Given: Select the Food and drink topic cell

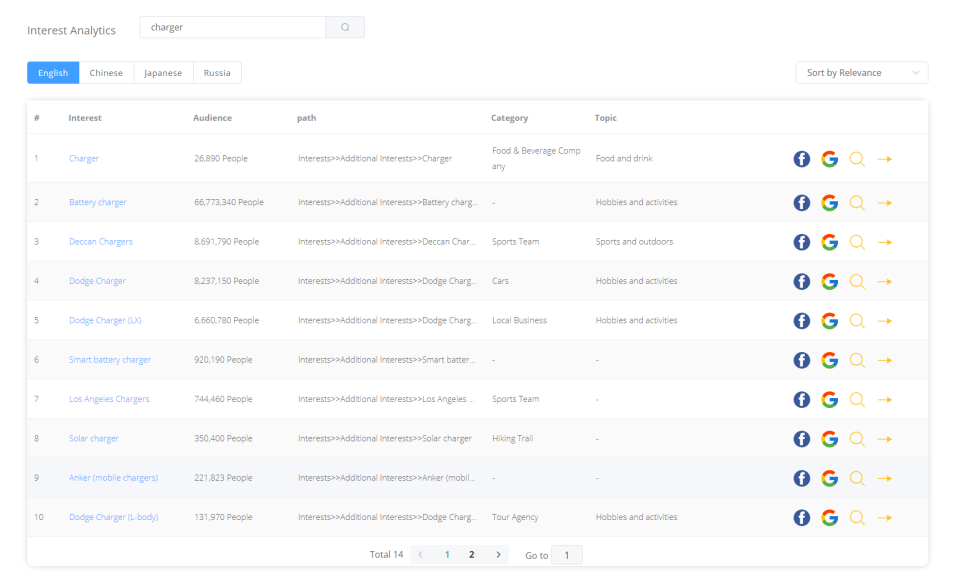Looking at the screenshot, I should click(x=624, y=159).
